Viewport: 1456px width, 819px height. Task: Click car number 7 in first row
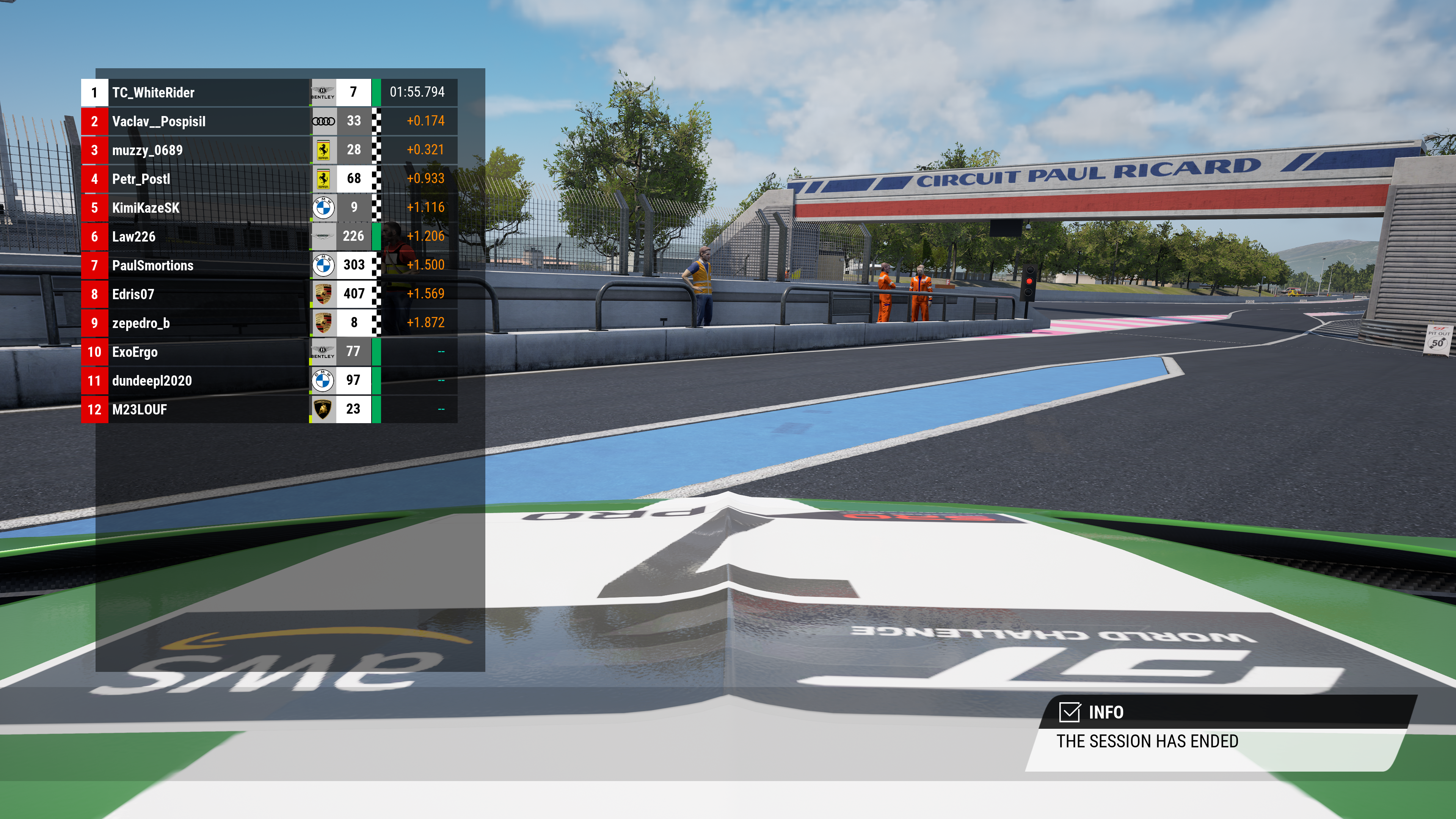(x=354, y=92)
